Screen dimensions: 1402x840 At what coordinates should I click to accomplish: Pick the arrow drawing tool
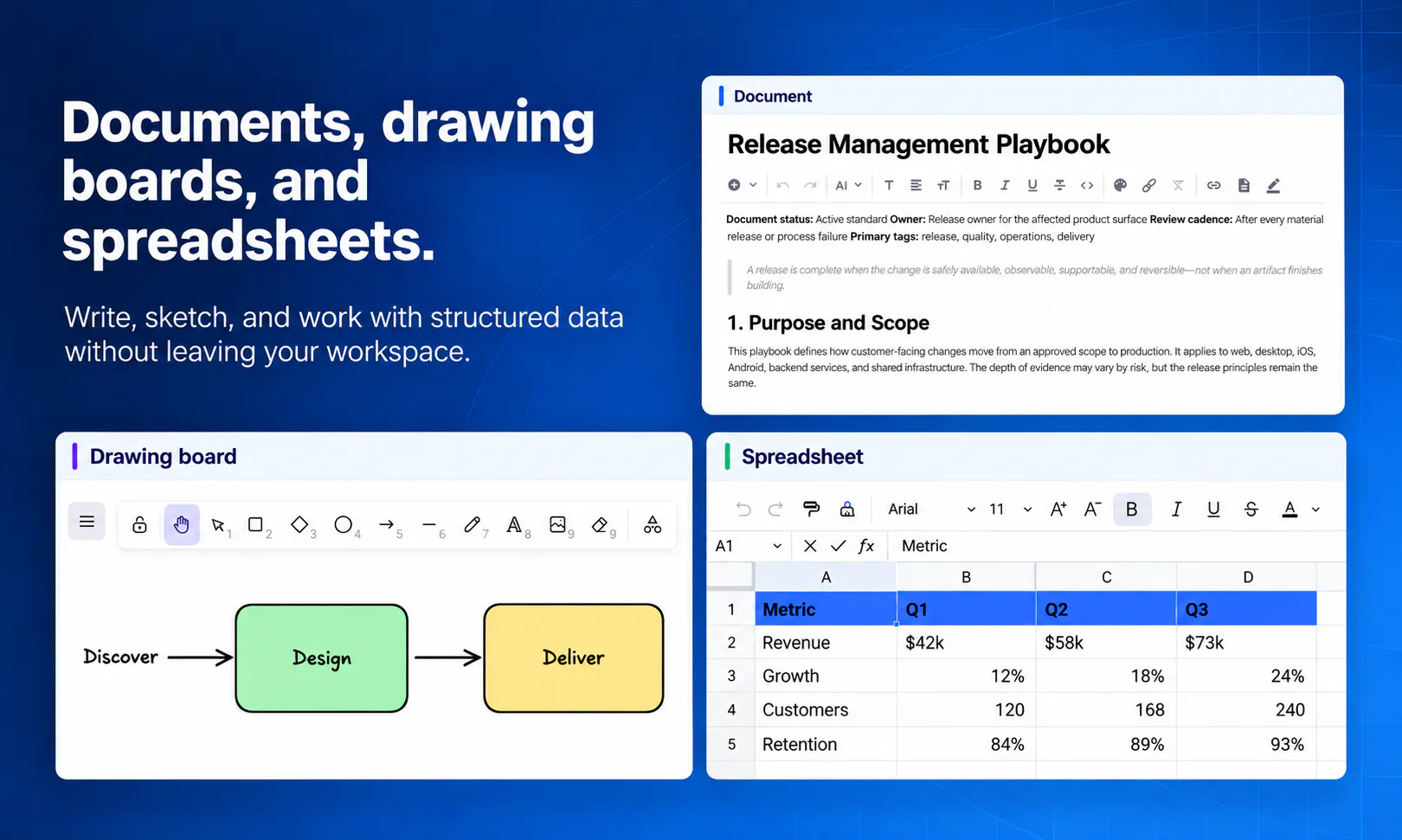pyautogui.click(x=387, y=524)
